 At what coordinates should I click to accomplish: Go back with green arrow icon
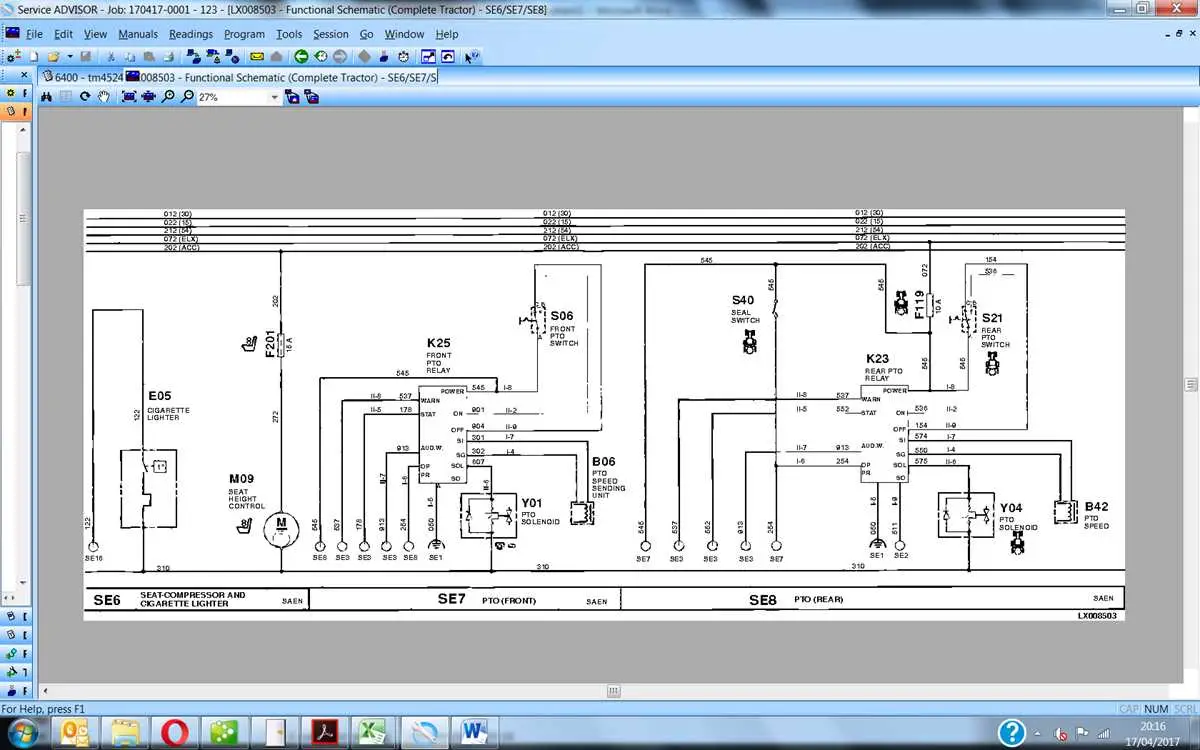click(x=300, y=56)
